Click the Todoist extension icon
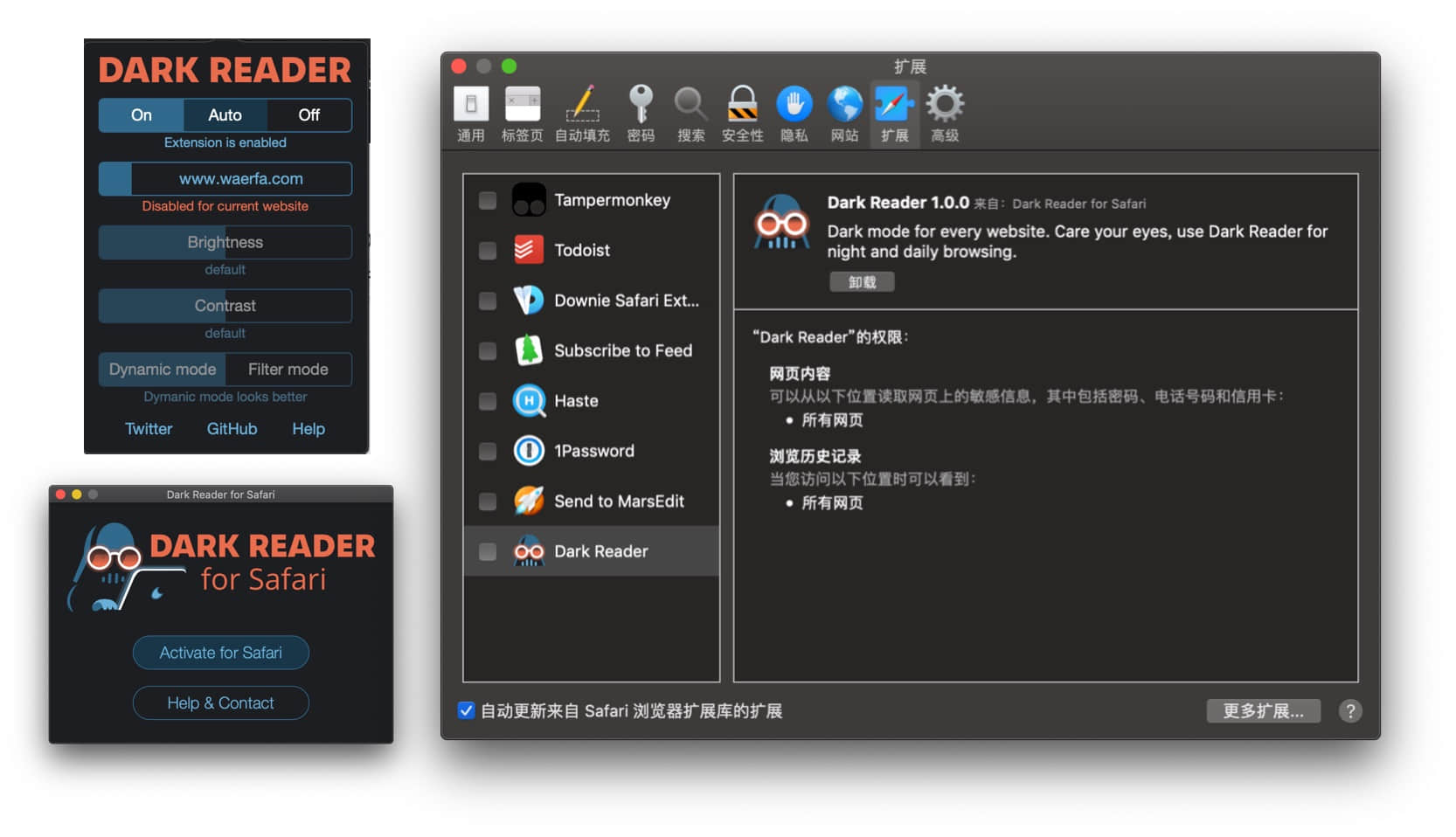This screenshot has height=837, width=1456. point(529,250)
